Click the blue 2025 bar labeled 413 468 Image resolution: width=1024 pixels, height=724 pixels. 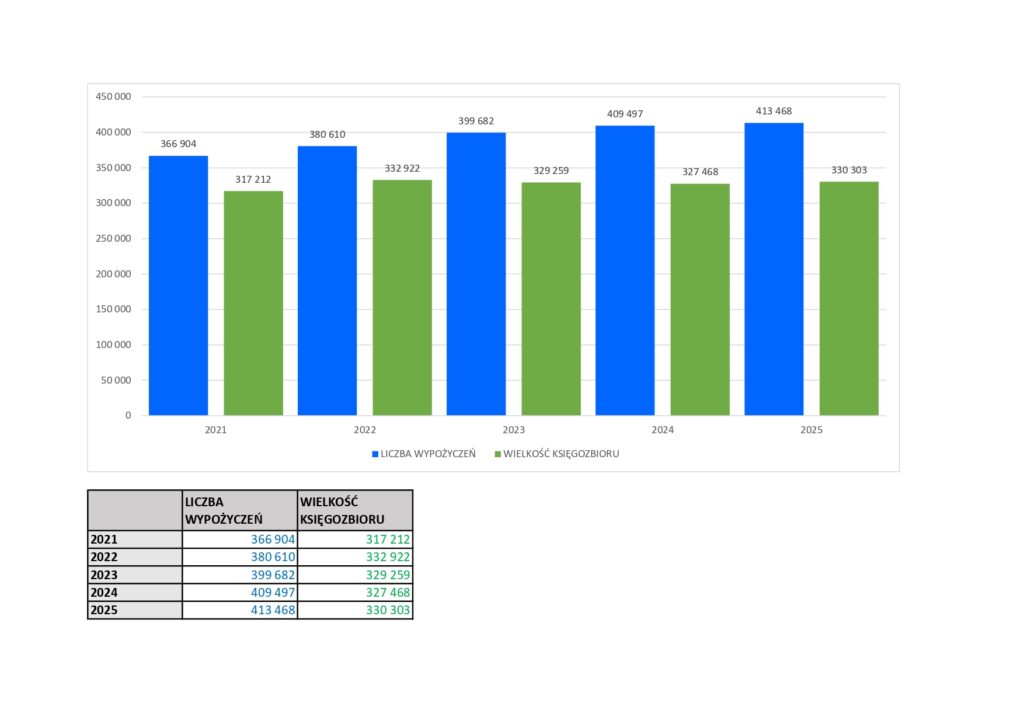point(774,268)
